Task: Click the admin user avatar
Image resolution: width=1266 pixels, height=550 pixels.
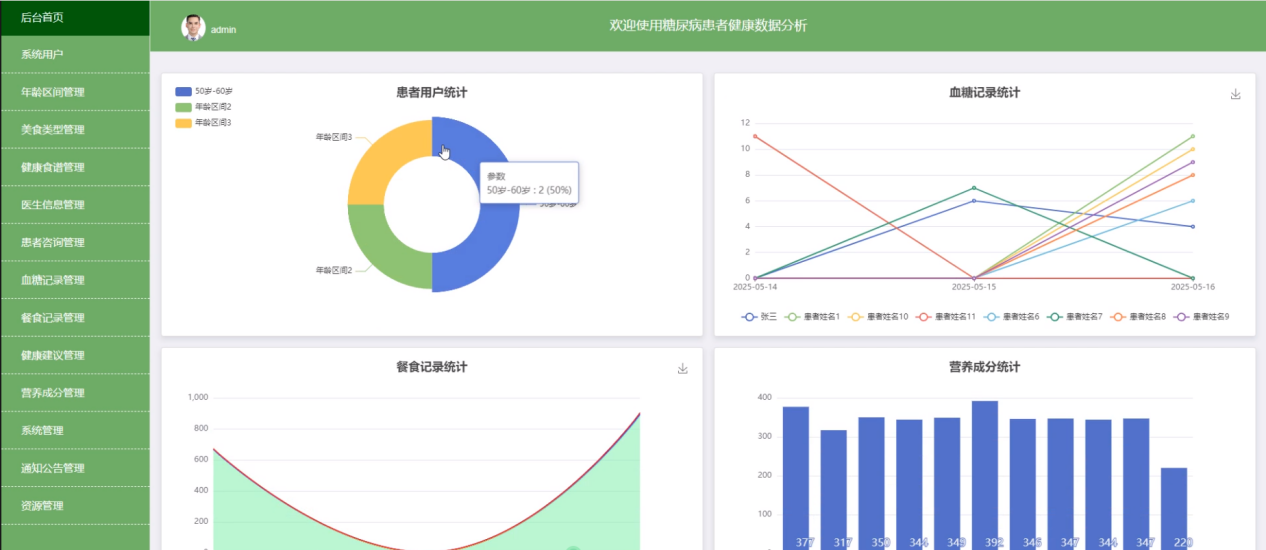Action: (193, 28)
